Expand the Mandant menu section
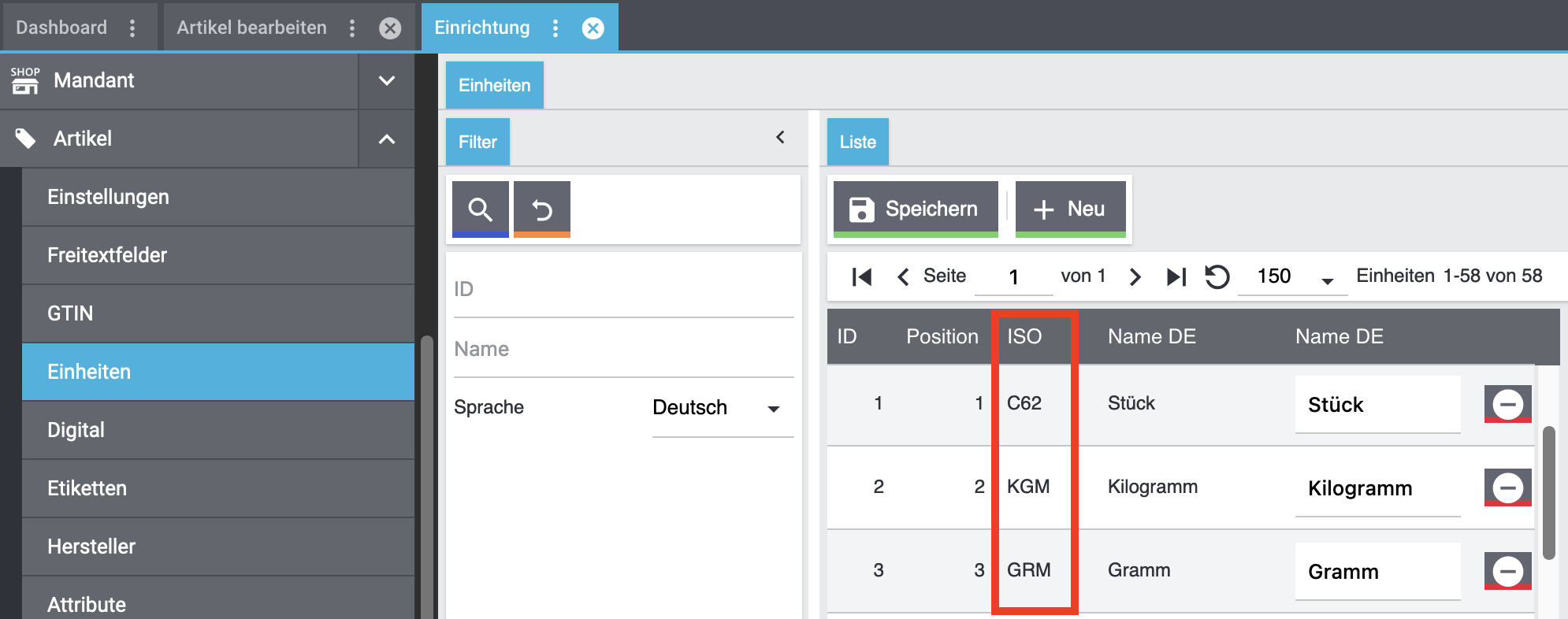Screen dimensions: 1568x619 click(x=386, y=80)
